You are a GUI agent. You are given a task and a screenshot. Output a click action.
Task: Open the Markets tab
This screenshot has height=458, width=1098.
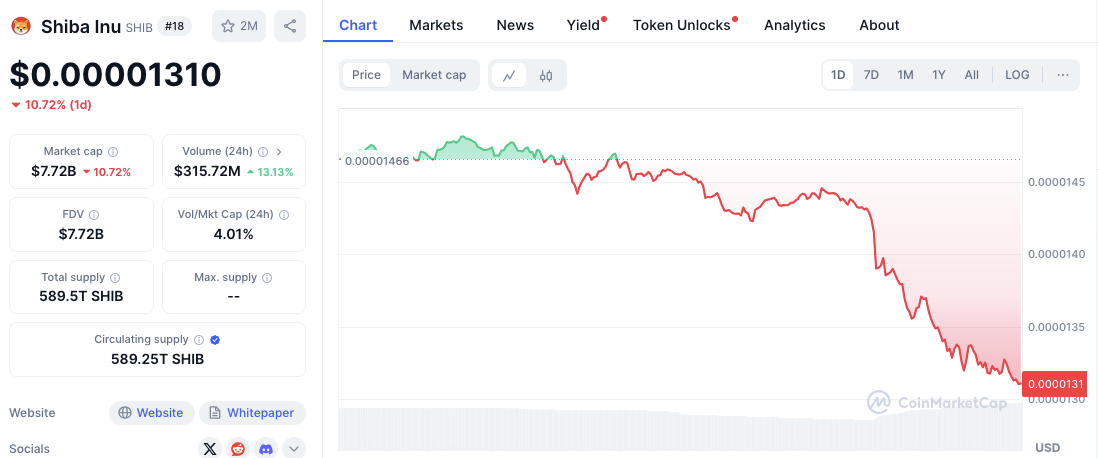436,25
